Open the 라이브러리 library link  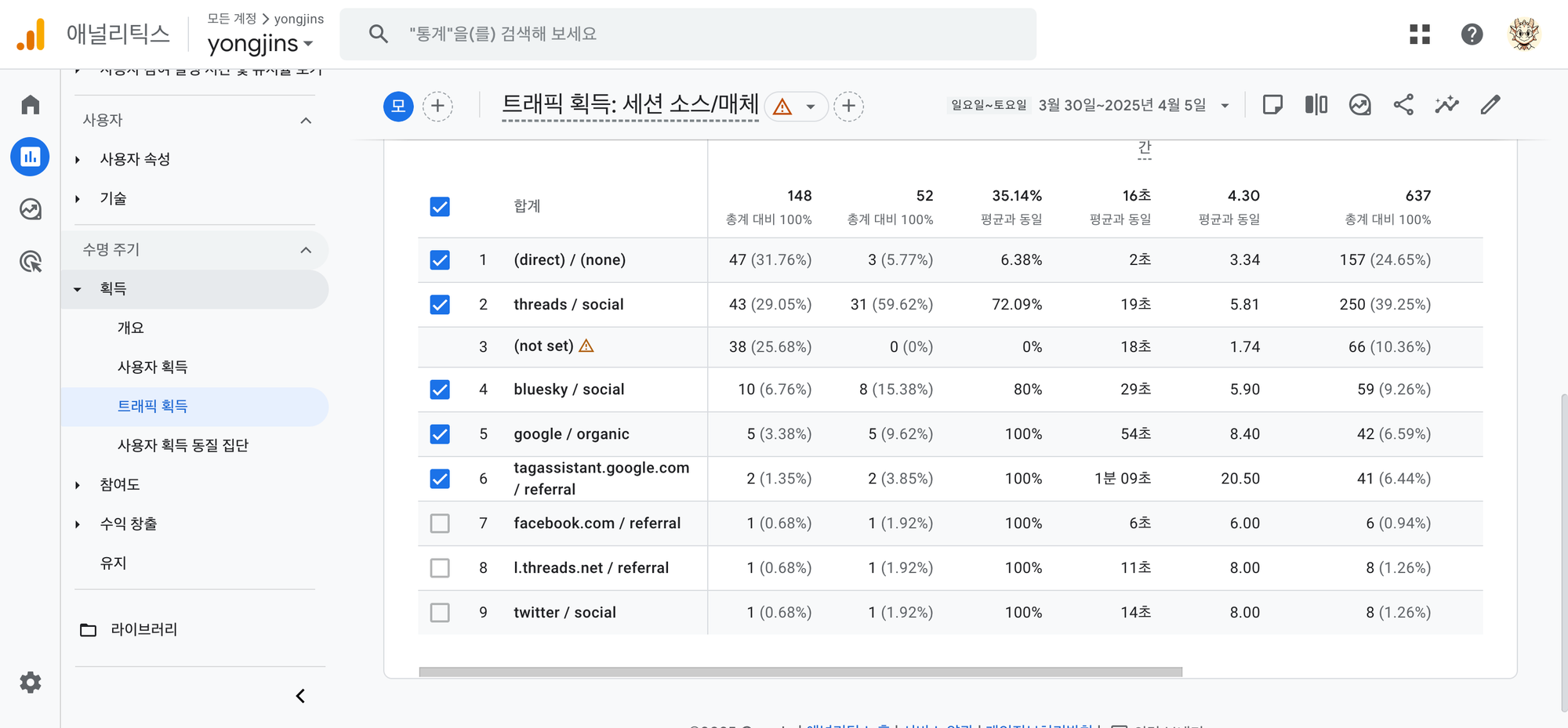[x=143, y=629]
